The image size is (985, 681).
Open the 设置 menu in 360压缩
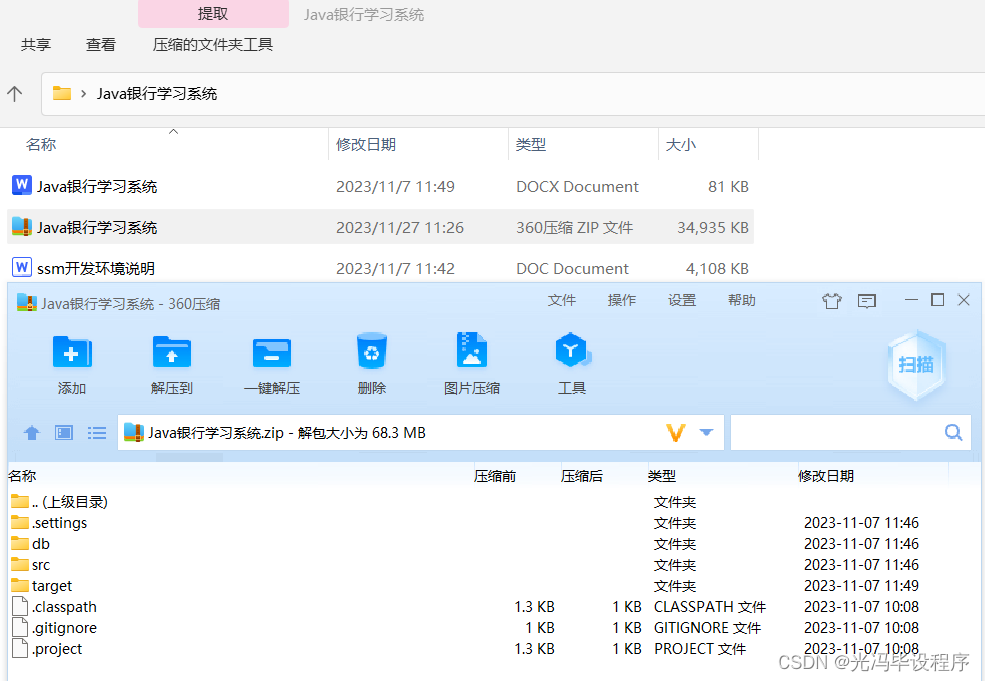681,299
